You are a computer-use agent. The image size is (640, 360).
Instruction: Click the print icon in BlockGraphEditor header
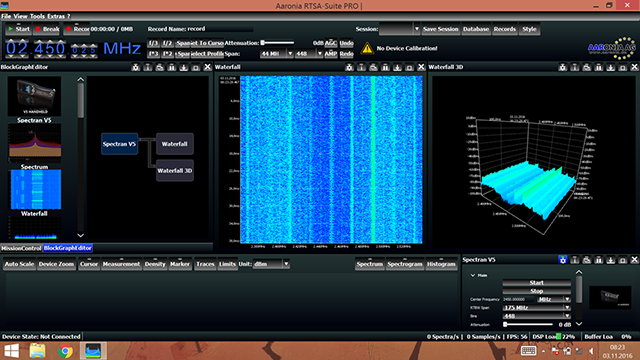160,67
